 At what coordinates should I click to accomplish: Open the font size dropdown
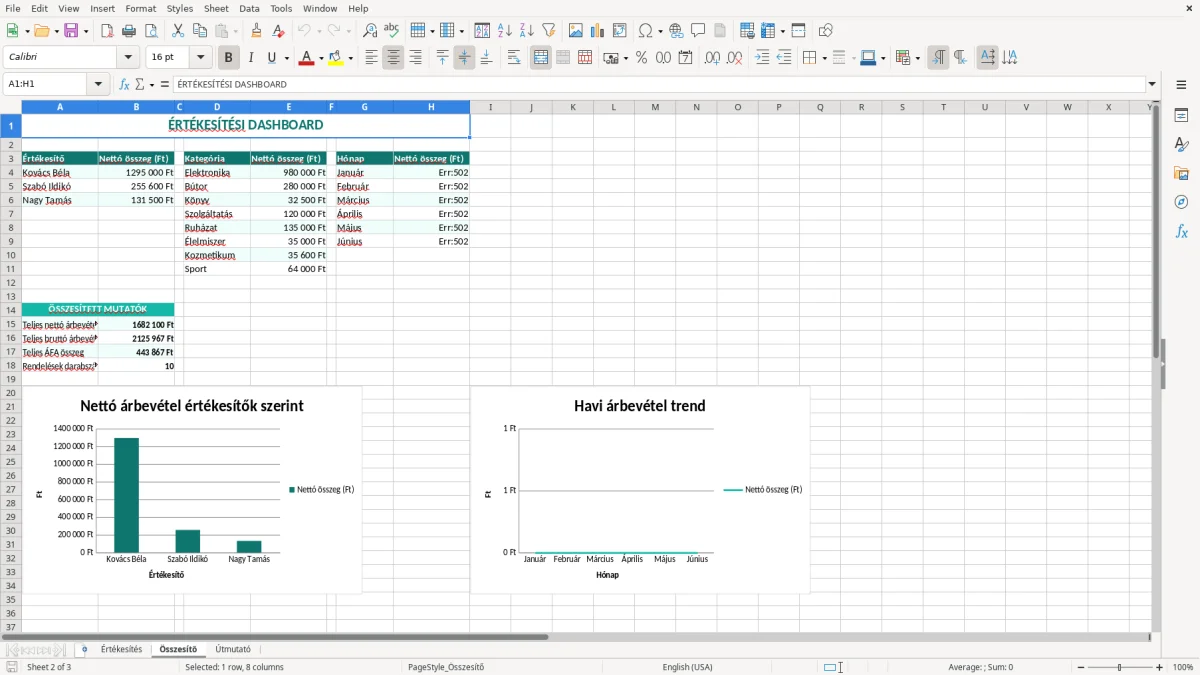[201, 58]
